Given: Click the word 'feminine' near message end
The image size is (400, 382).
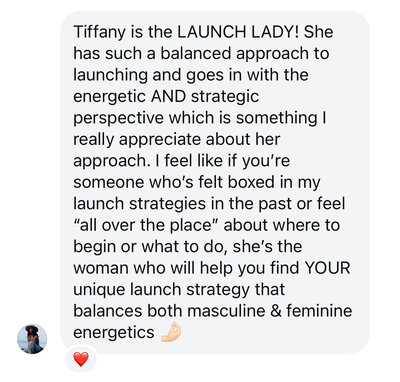Looking at the screenshot, I should tap(319, 311).
